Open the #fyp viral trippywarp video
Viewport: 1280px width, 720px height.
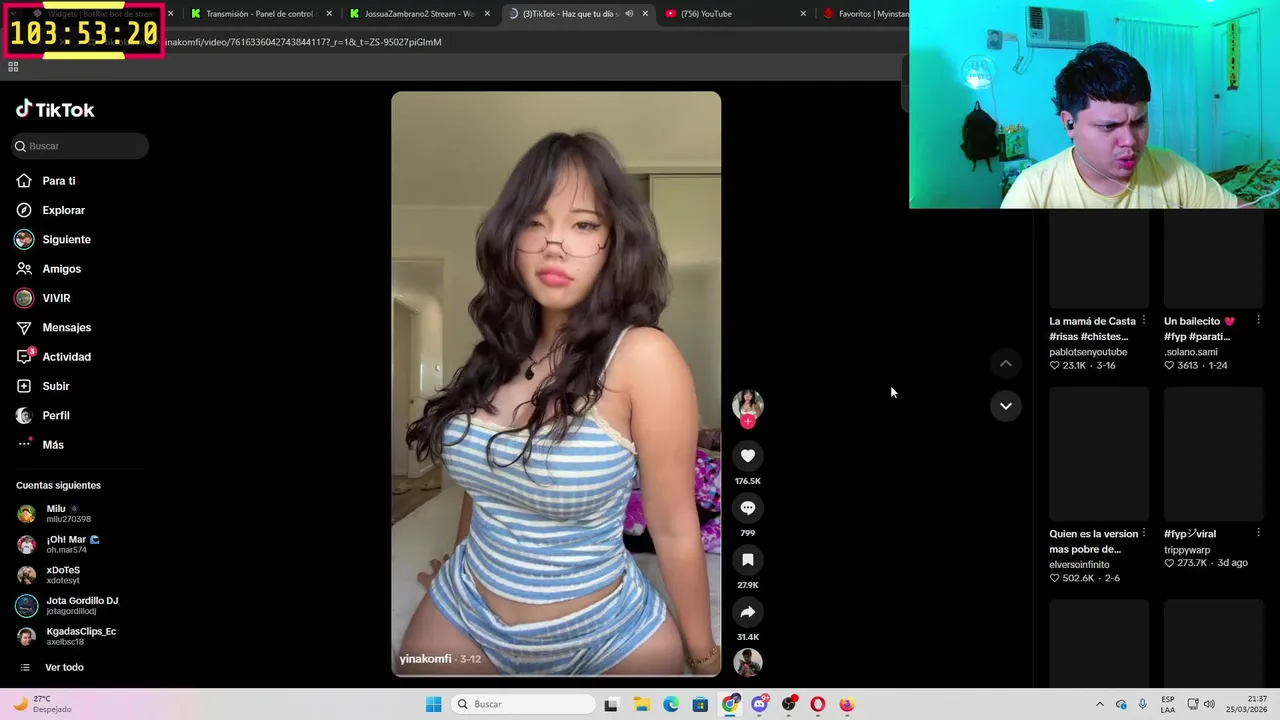pos(1214,454)
